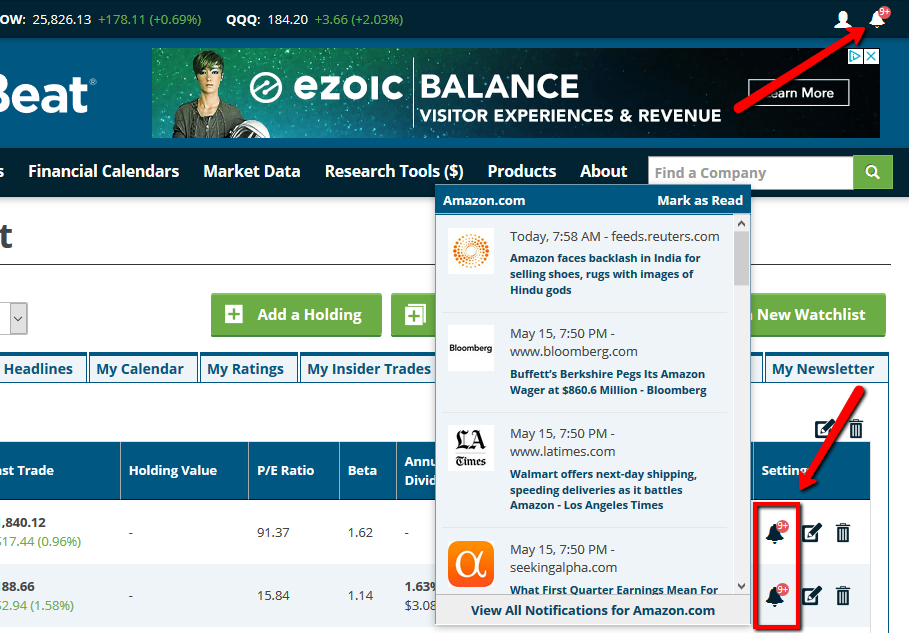Open the user account profile icon
This screenshot has height=633, width=909.
point(842,19)
